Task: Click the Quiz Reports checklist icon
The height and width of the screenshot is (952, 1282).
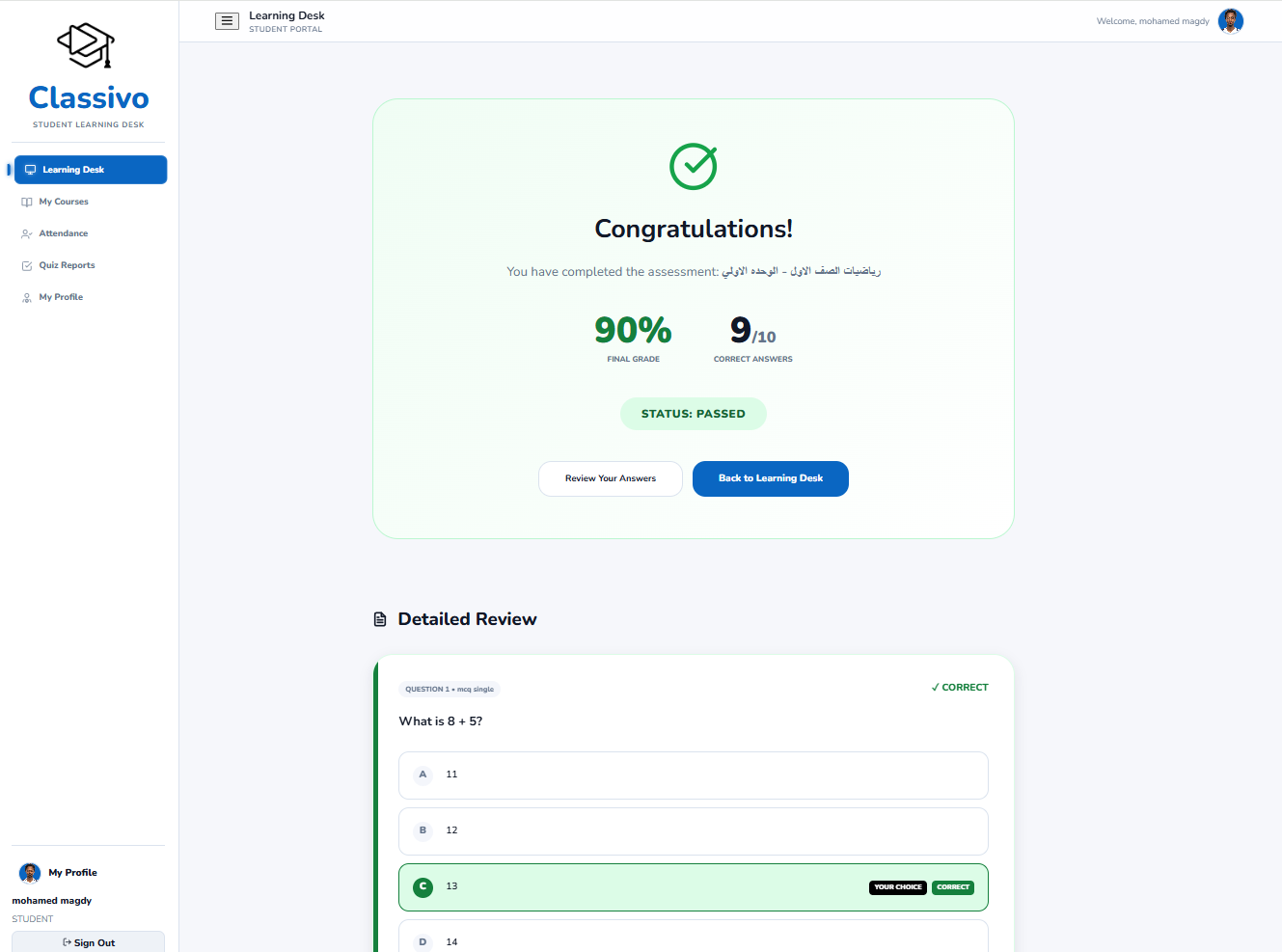Action: (27, 265)
